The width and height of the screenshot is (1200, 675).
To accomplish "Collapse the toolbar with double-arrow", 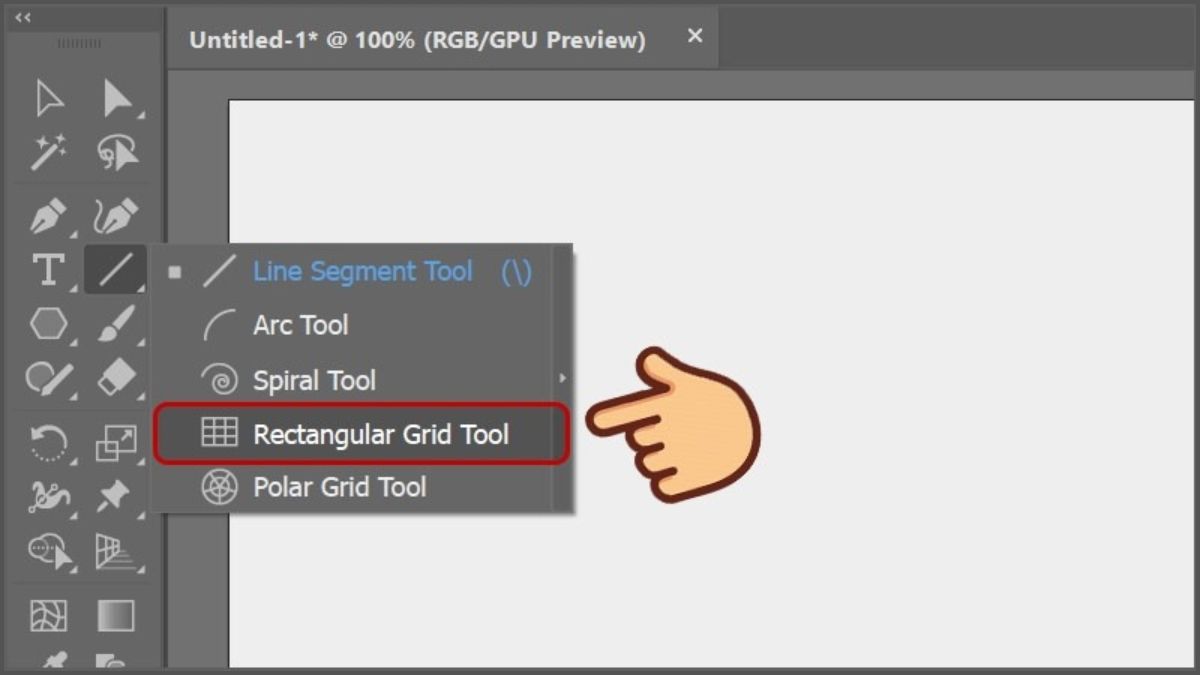I will (x=23, y=17).
